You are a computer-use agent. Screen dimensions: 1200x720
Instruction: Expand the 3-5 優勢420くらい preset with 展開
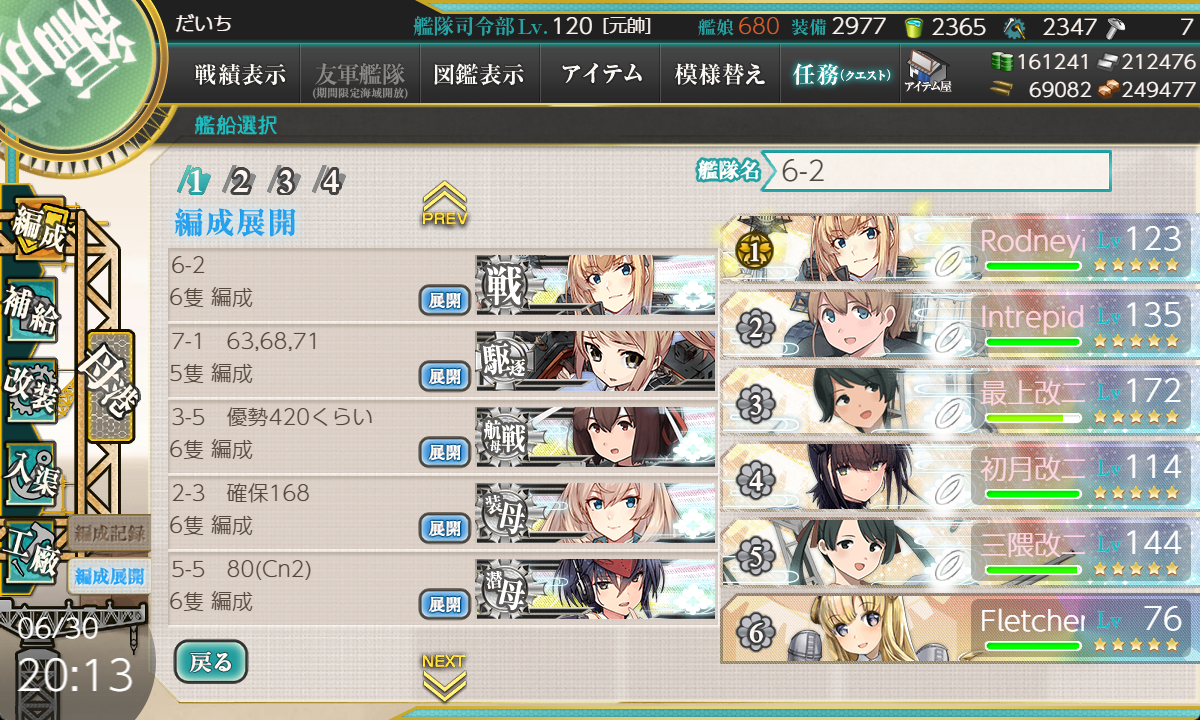point(445,452)
